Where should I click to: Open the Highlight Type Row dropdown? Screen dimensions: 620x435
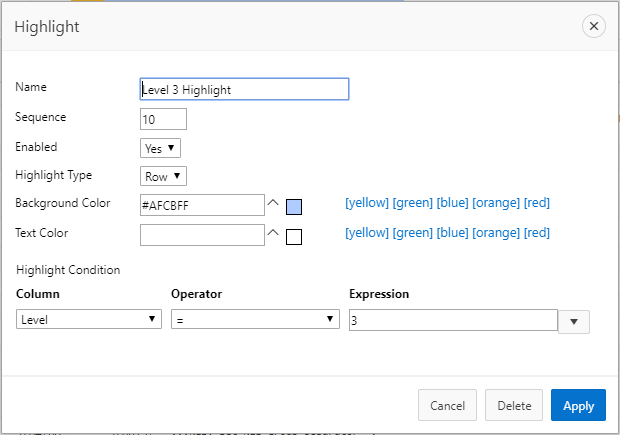(x=163, y=176)
